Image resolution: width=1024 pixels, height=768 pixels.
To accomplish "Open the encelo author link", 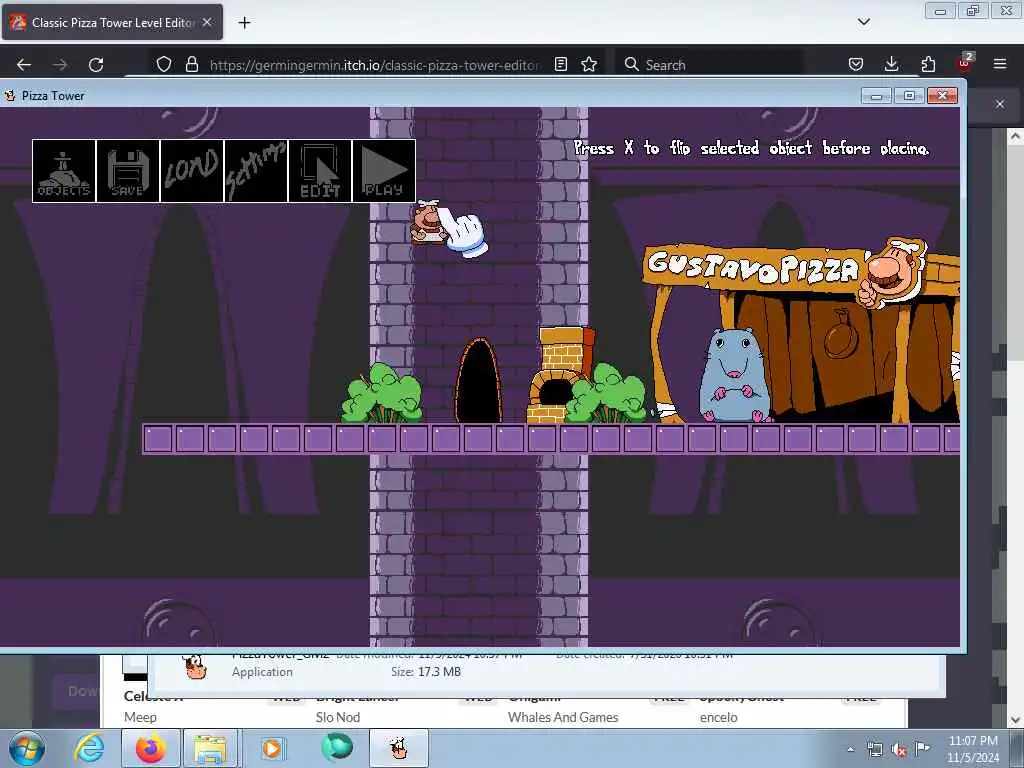I will tap(718, 717).
